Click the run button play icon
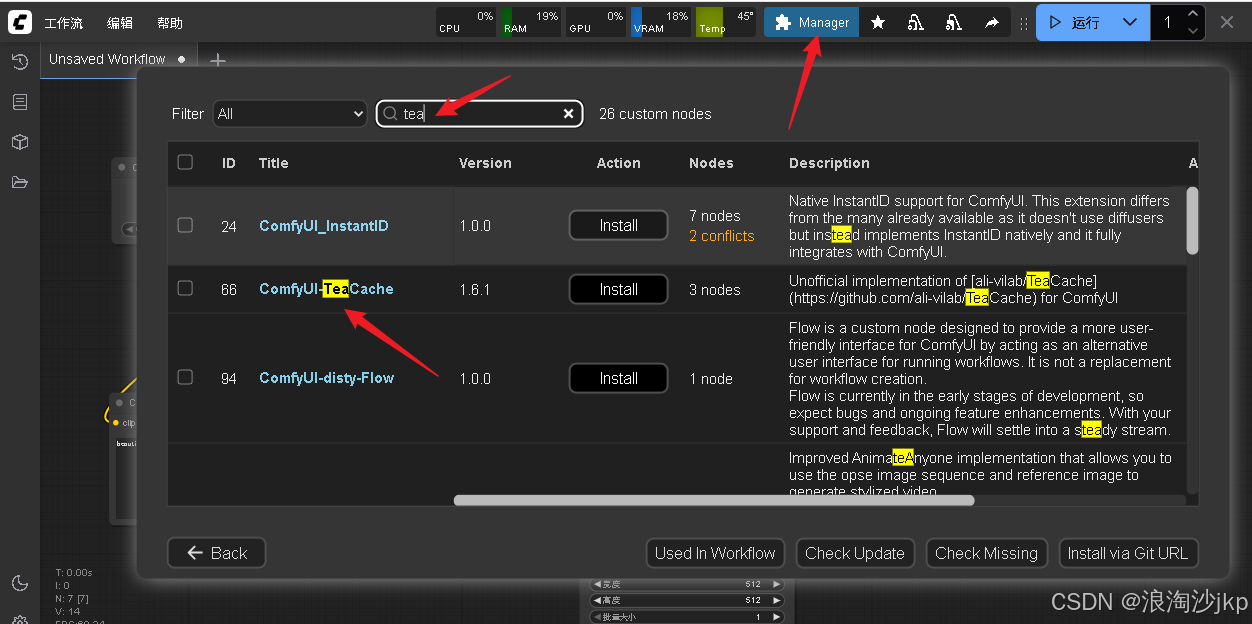1252x624 pixels. point(1056,22)
